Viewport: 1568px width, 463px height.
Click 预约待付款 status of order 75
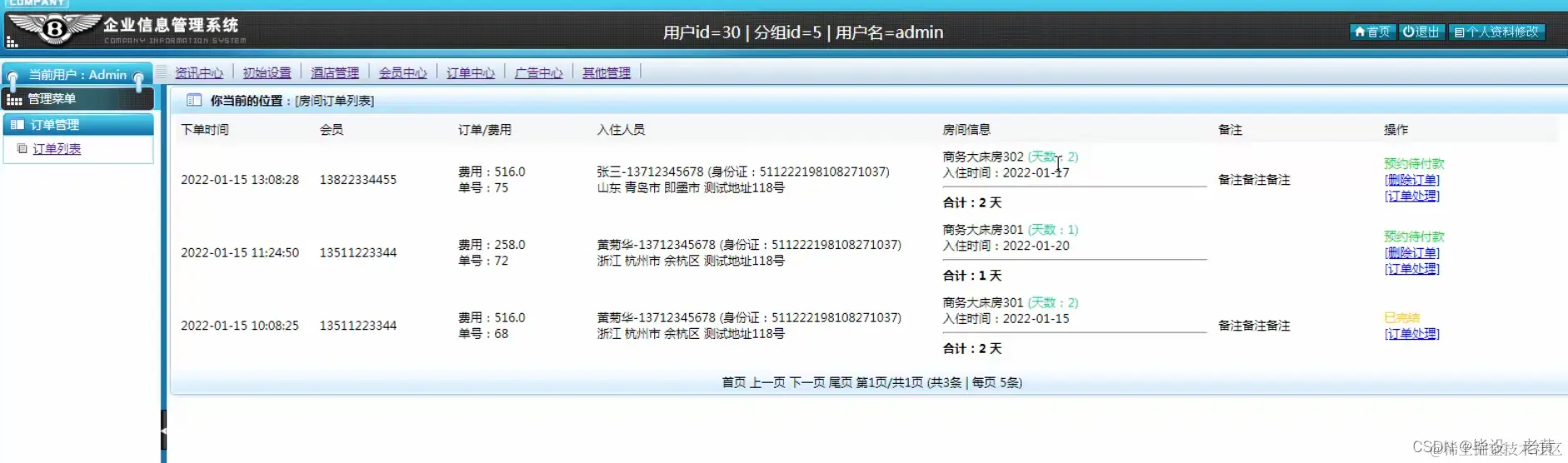pyautogui.click(x=1414, y=163)
